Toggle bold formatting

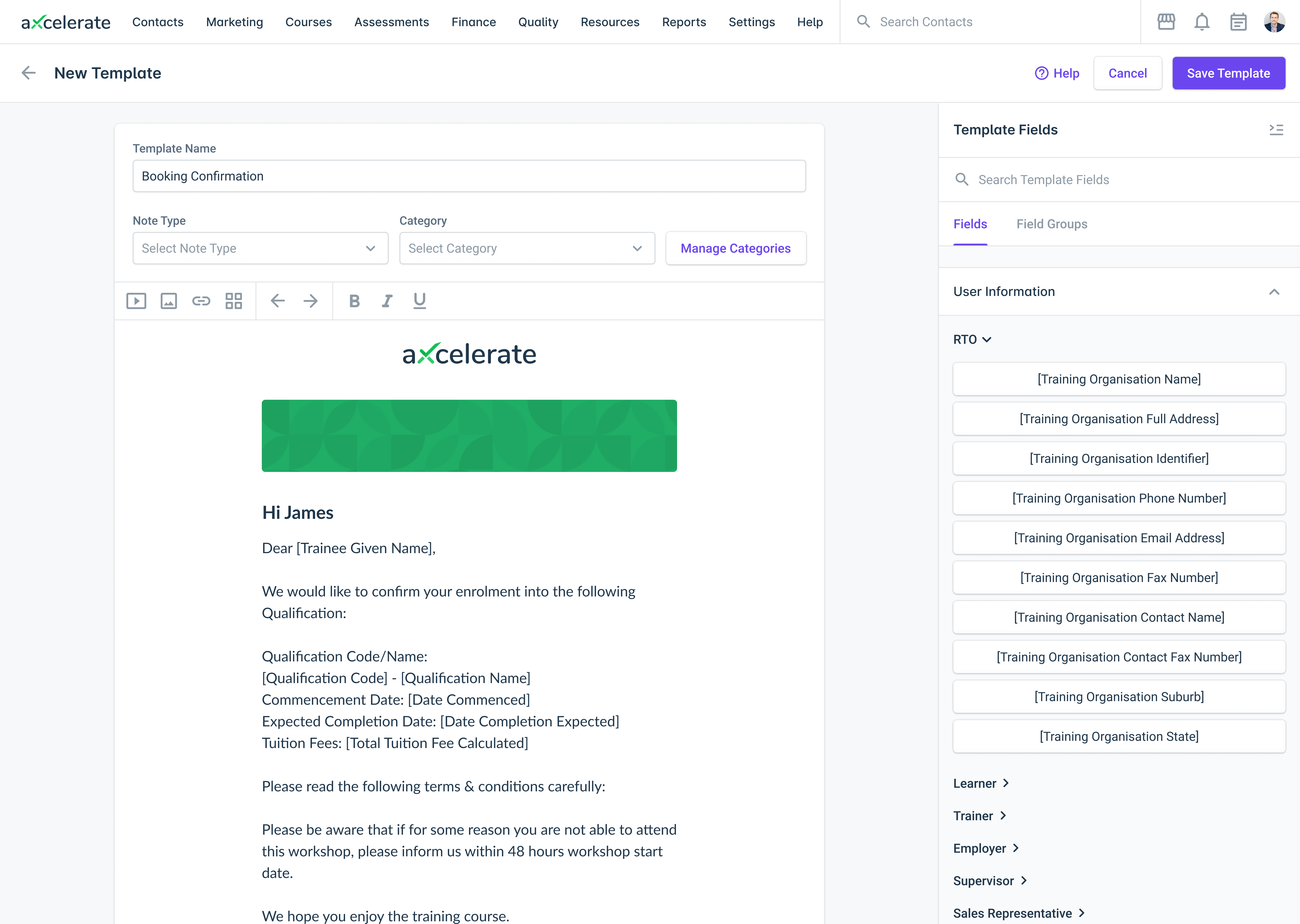coord(354,300)
